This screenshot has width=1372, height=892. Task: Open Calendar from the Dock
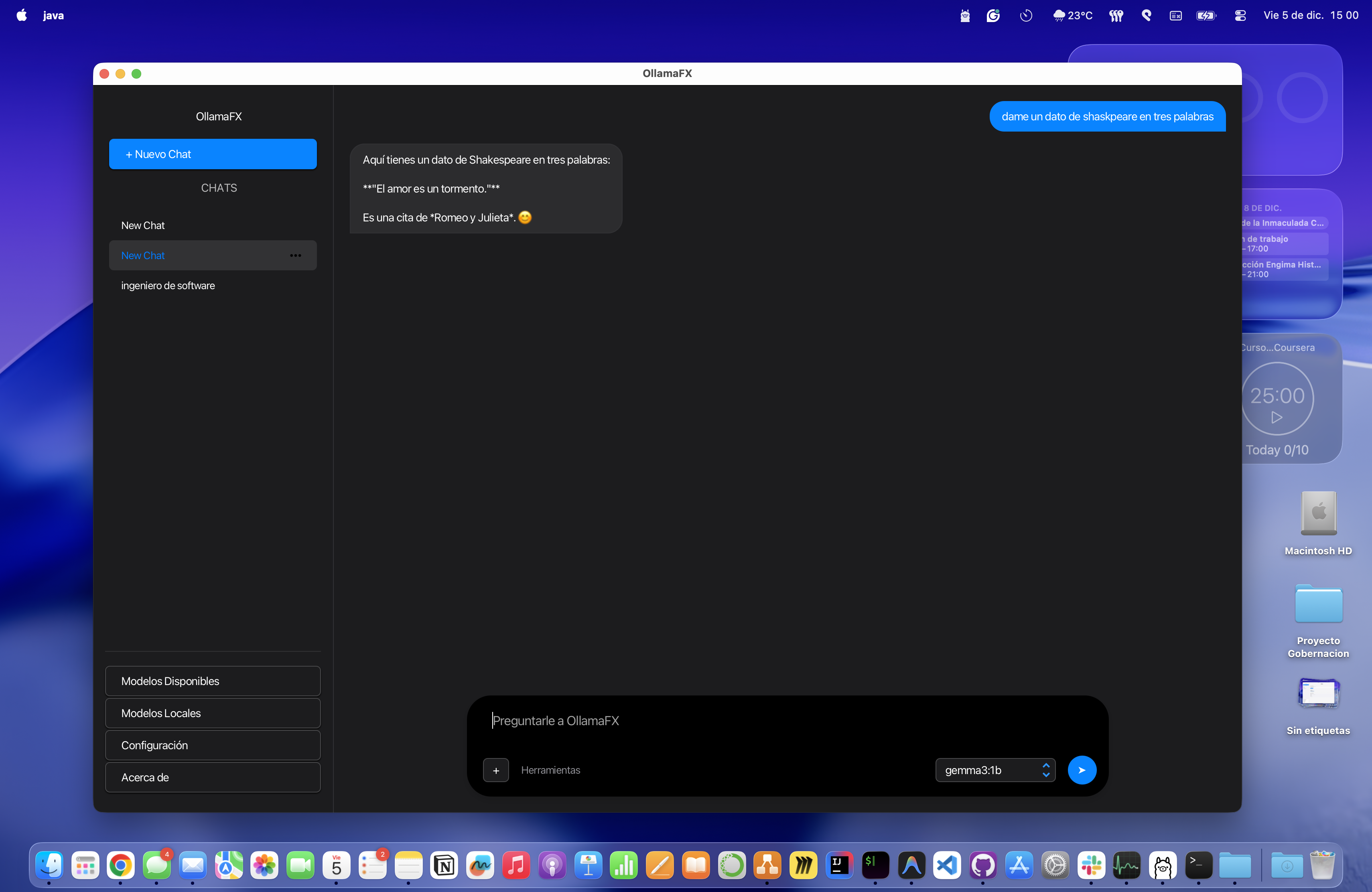click(337, 866)
